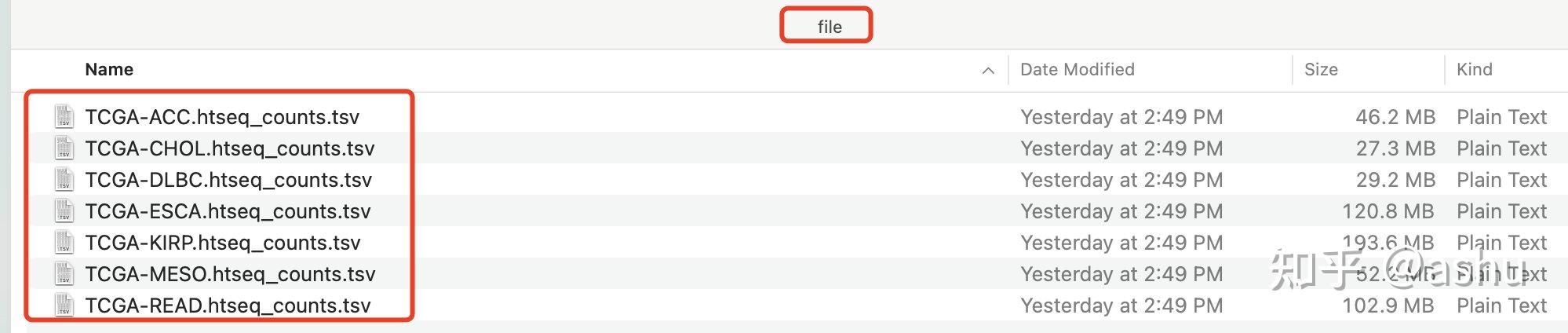Sort files by Date Modified column

(1077, 69)
